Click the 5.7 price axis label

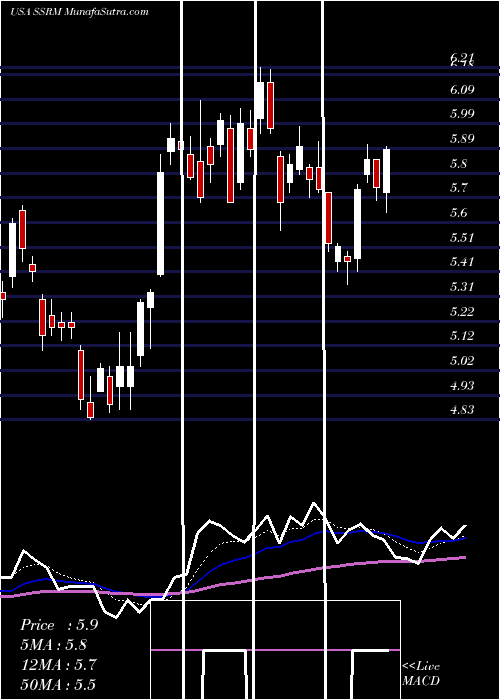point(459,188)
